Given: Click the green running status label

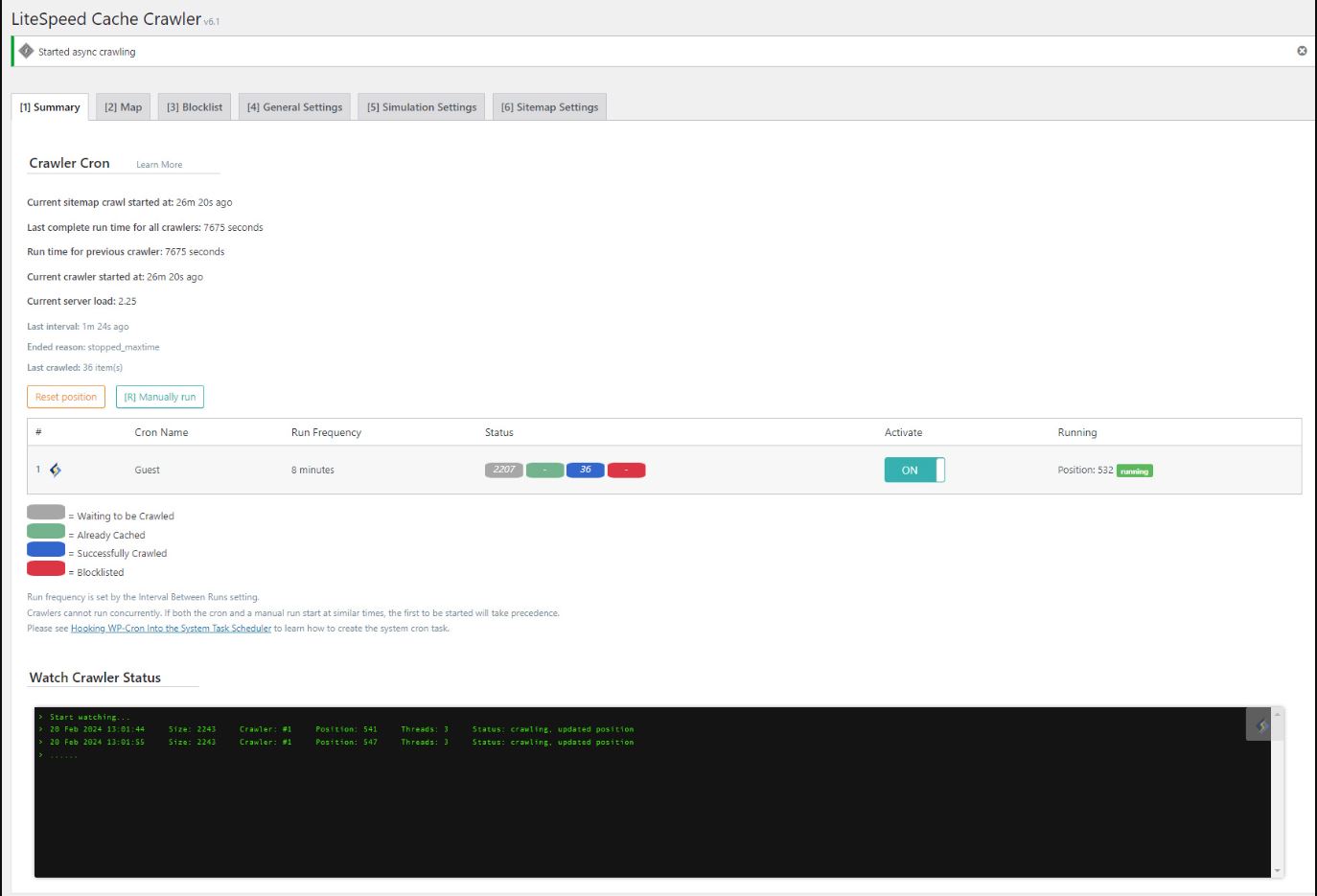Looking at the screenshot, I should [x=1135, y=471].
